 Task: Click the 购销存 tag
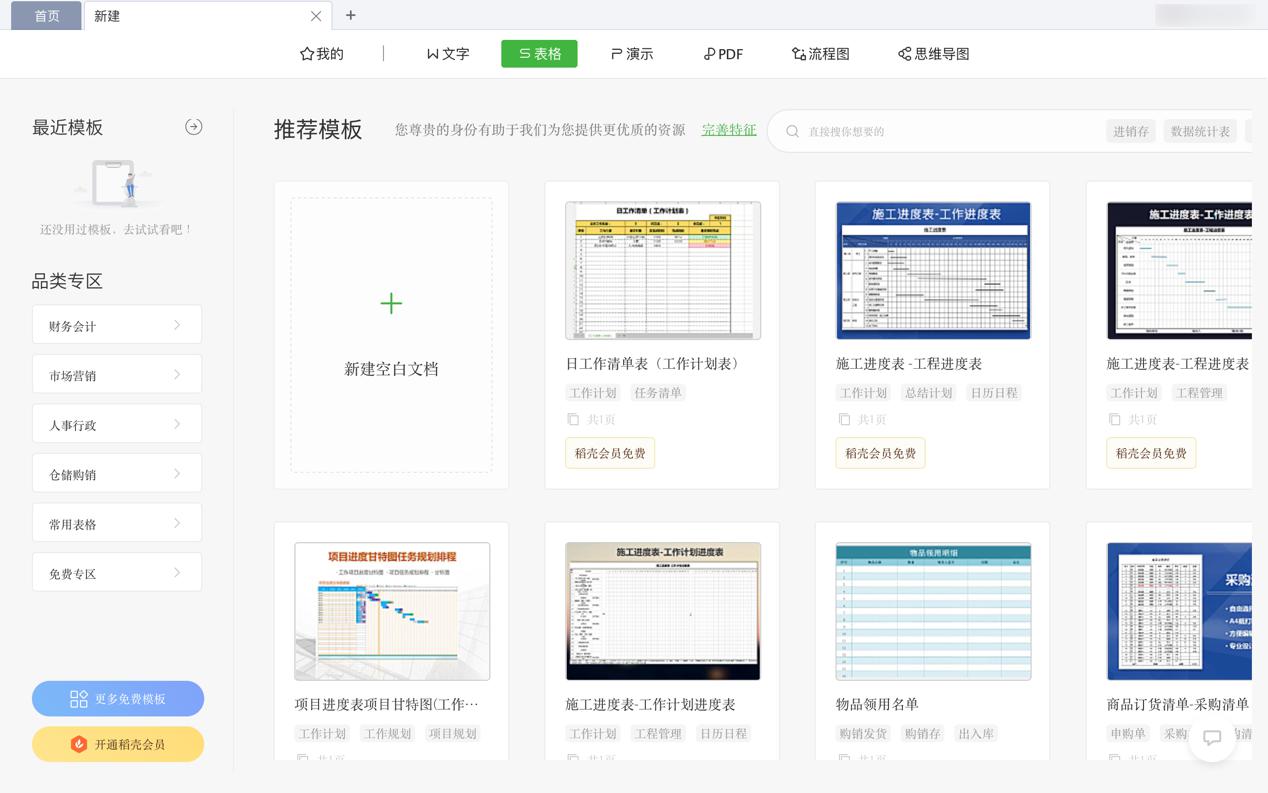point(922,733)
